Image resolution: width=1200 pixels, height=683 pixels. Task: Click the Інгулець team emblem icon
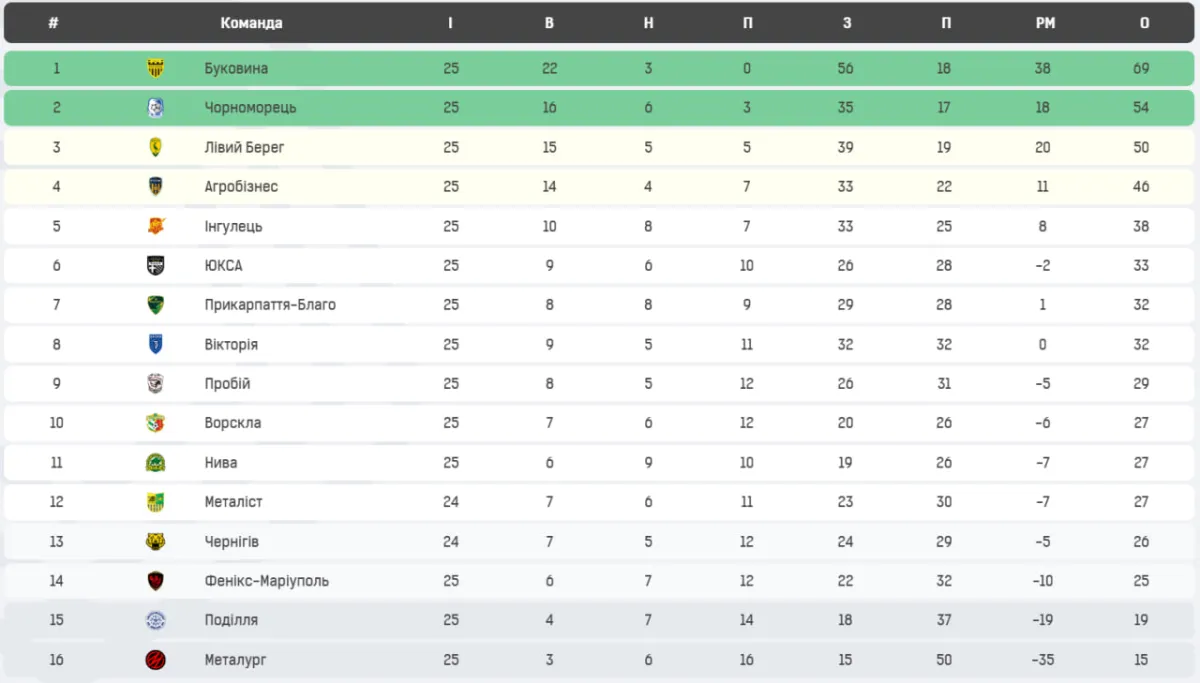tap(156, 226)
